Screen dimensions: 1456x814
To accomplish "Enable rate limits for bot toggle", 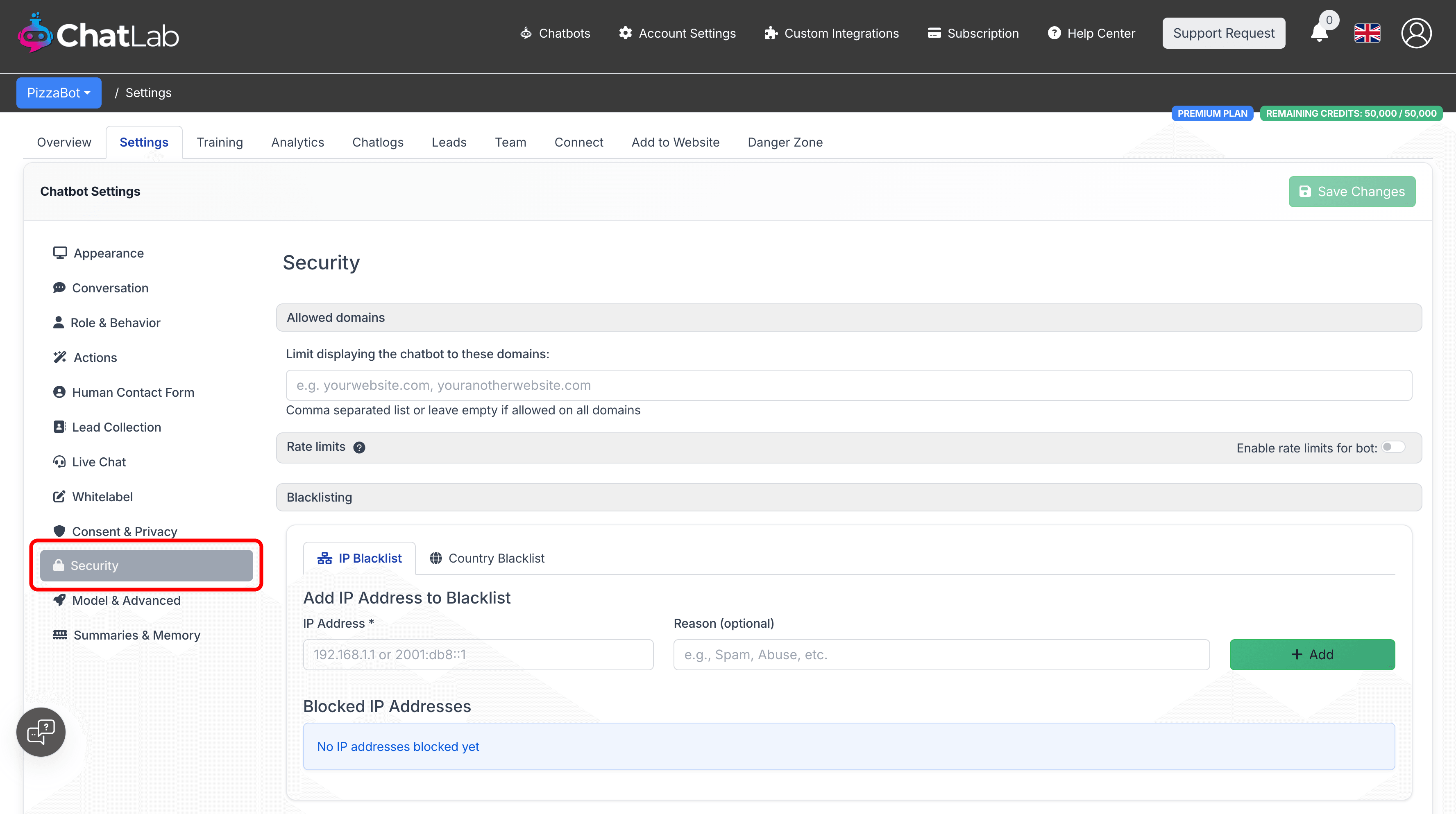I will [x=1392, y=448].
